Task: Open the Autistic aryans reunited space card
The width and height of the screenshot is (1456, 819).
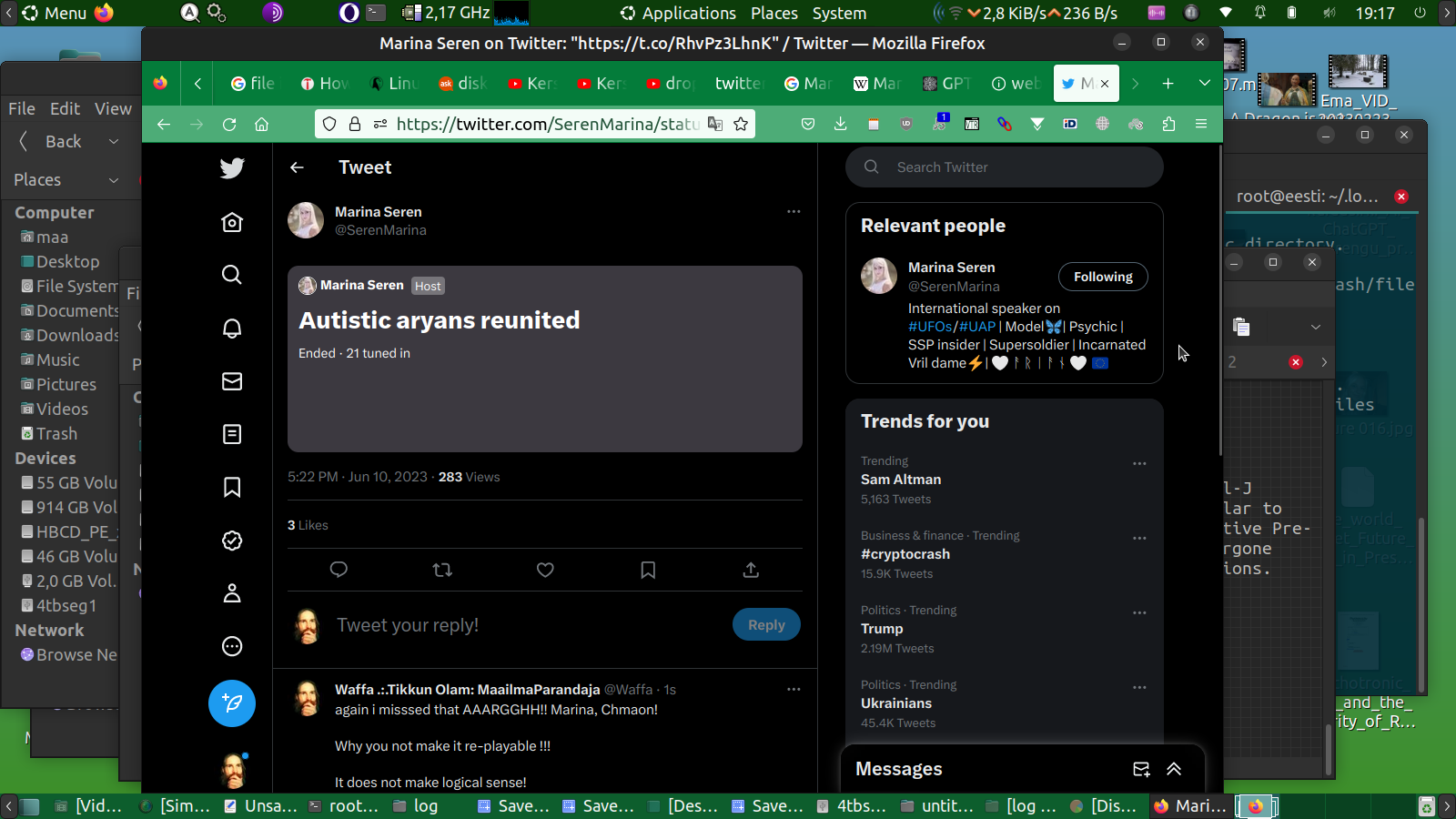Action: tap(545, 359)
